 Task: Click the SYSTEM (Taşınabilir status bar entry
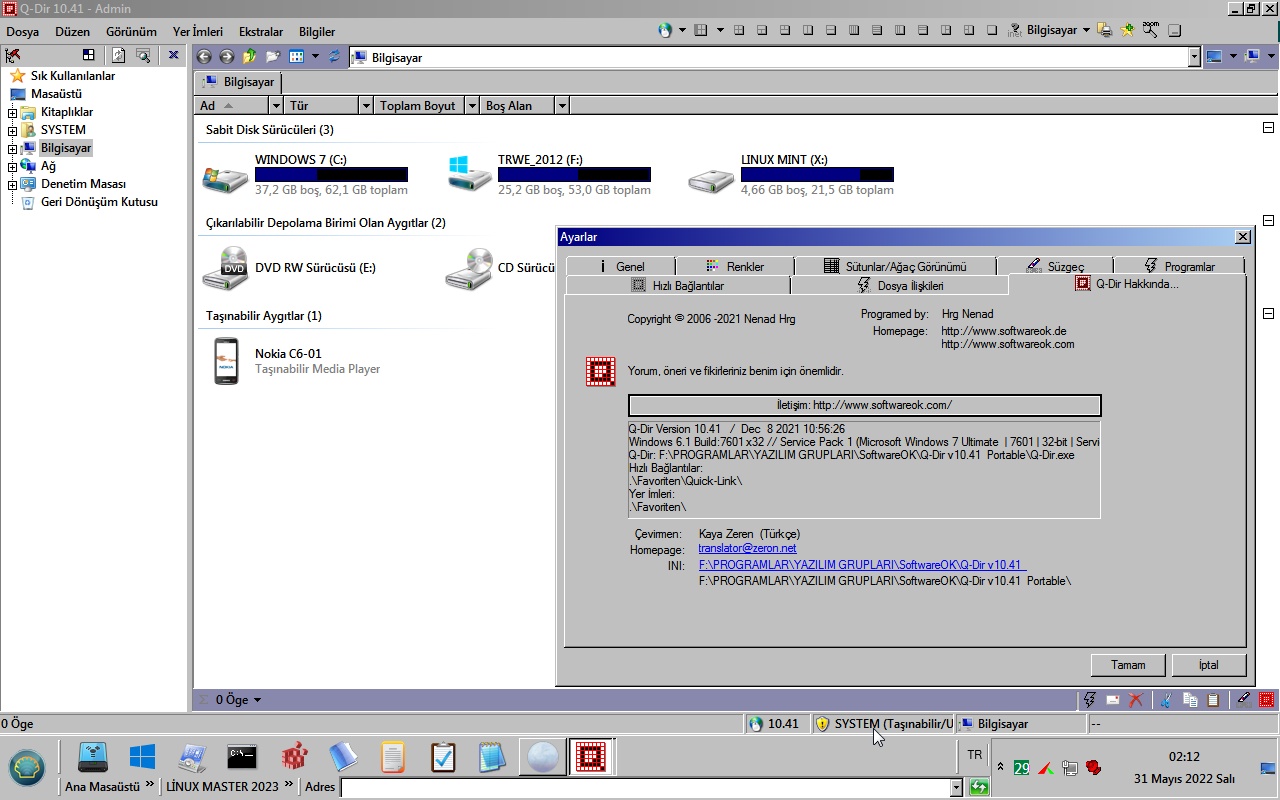click(884, 723)
